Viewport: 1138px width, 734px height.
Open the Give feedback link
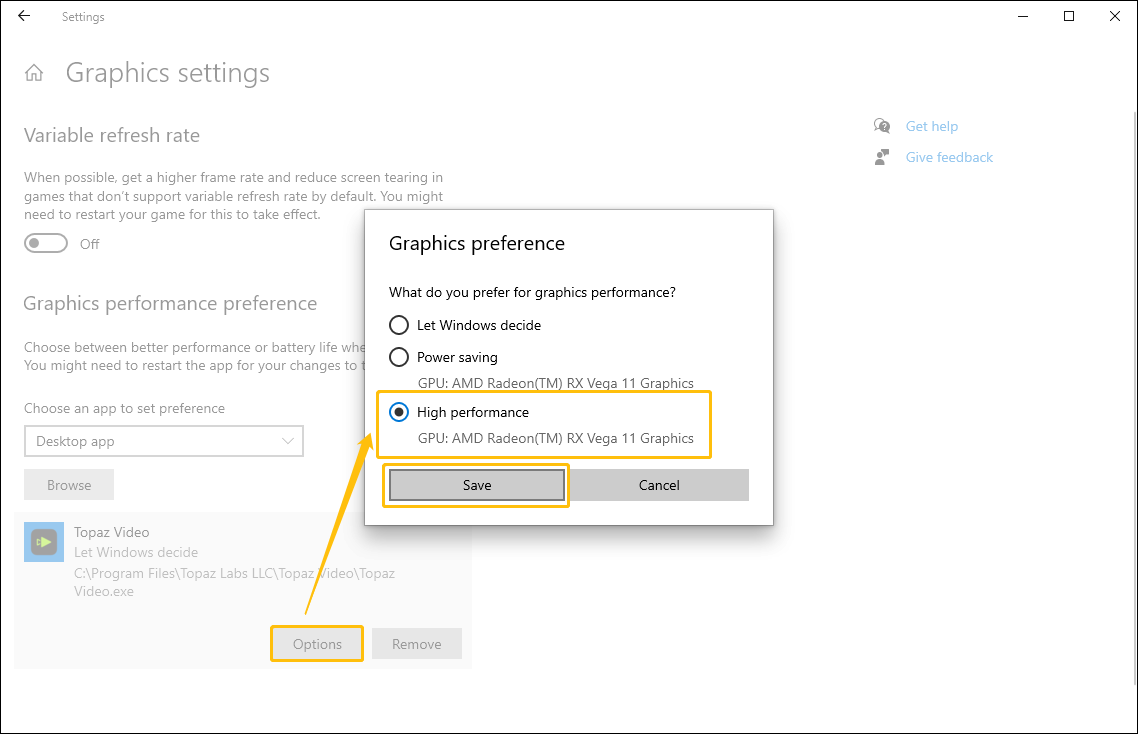click(x=948, y=157)
